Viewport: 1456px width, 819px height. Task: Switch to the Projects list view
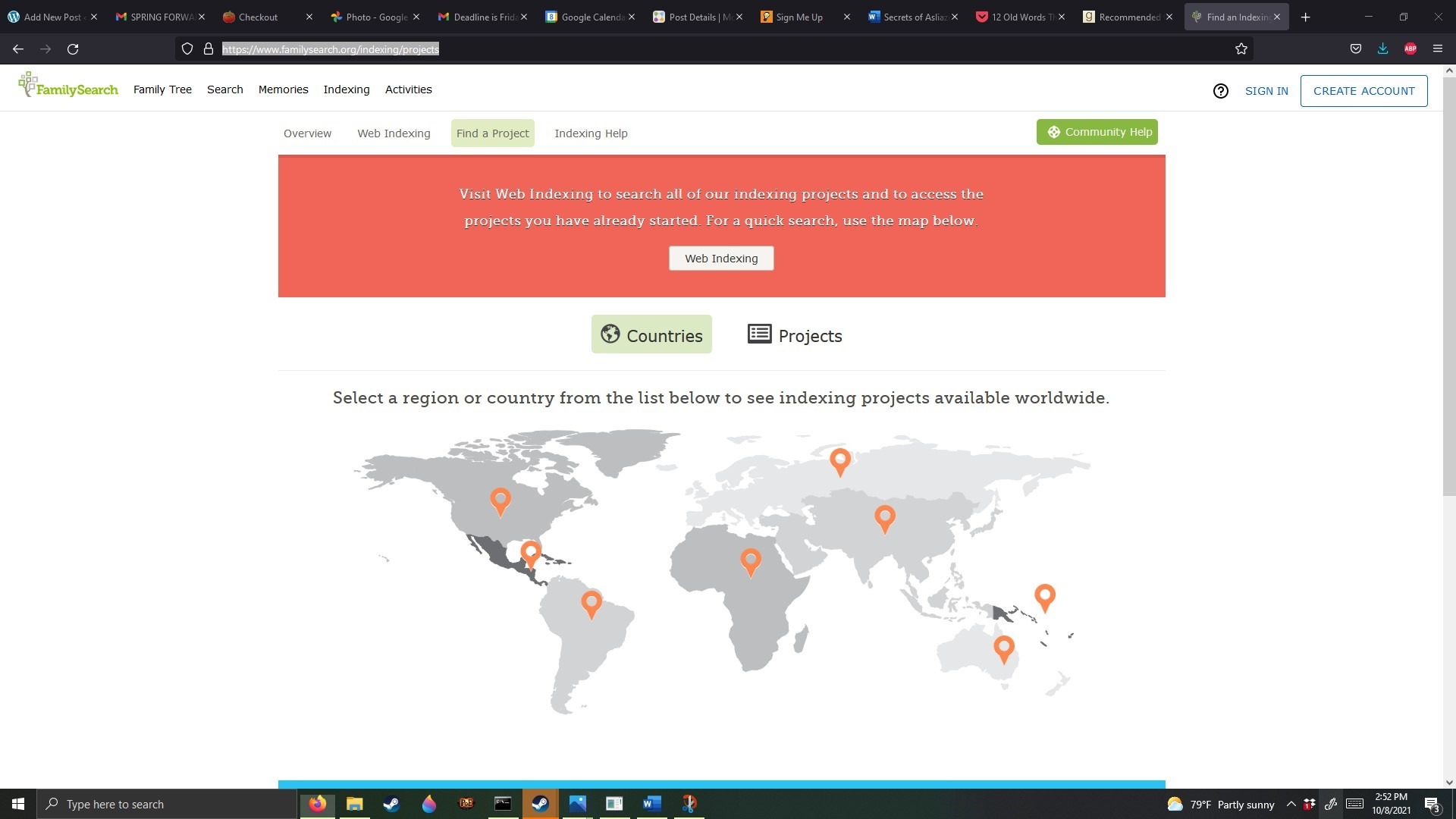point(795,334)
